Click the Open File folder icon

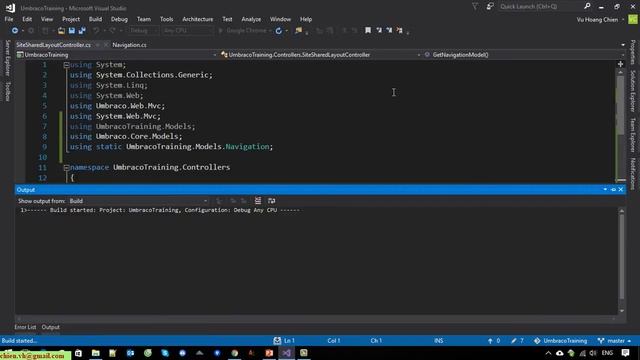click(61, 31)
